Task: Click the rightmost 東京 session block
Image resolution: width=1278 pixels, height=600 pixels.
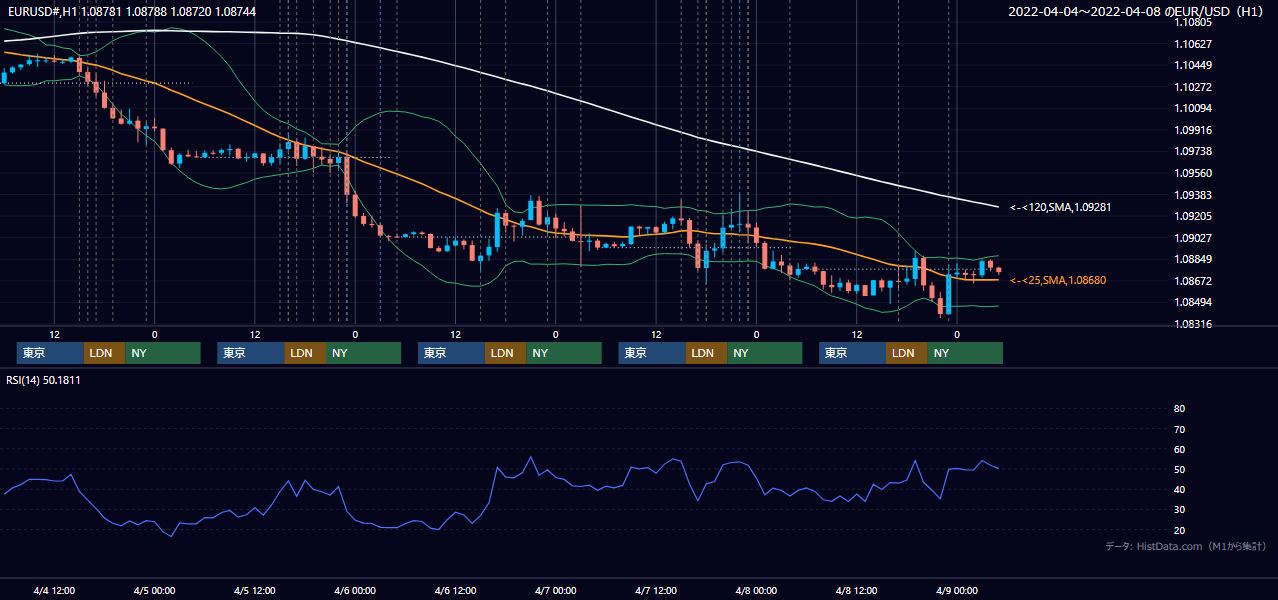Action: 852,353
